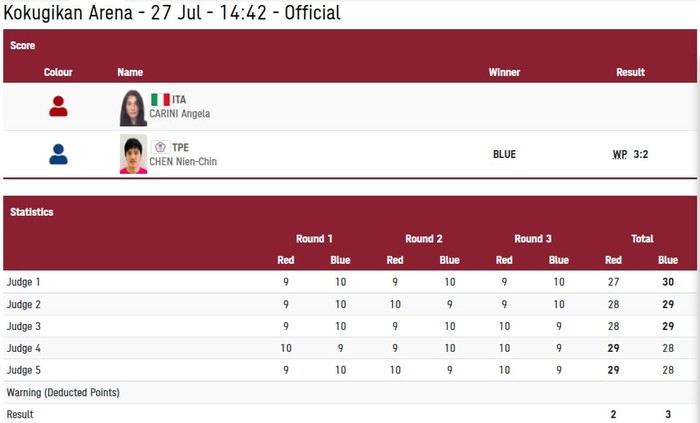The height and width of the screenshot is (423, 700).
Task: Click the BLUE winner cell
Action: point(504,154)
